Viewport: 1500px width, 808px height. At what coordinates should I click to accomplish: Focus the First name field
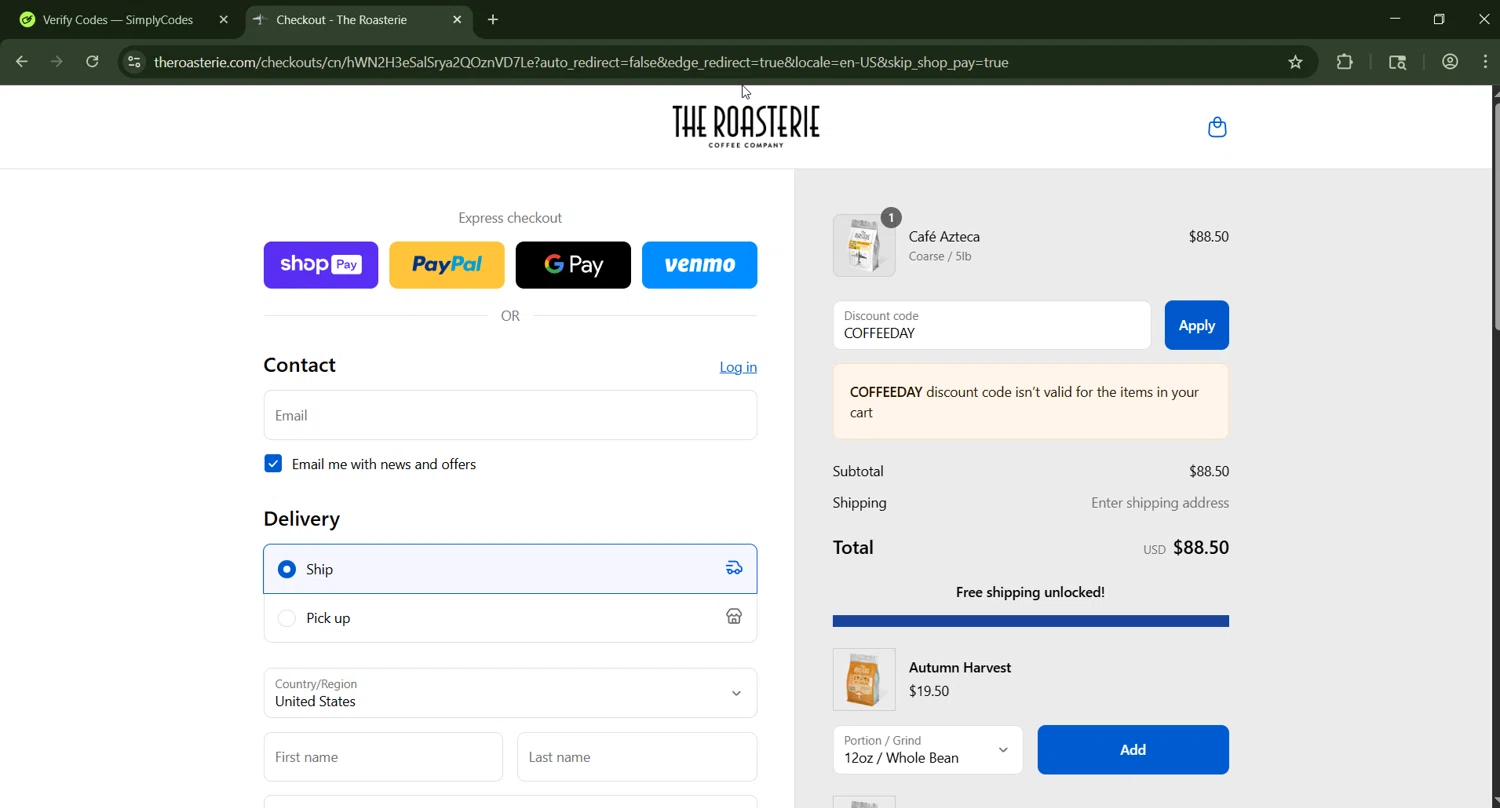[383, 757]
